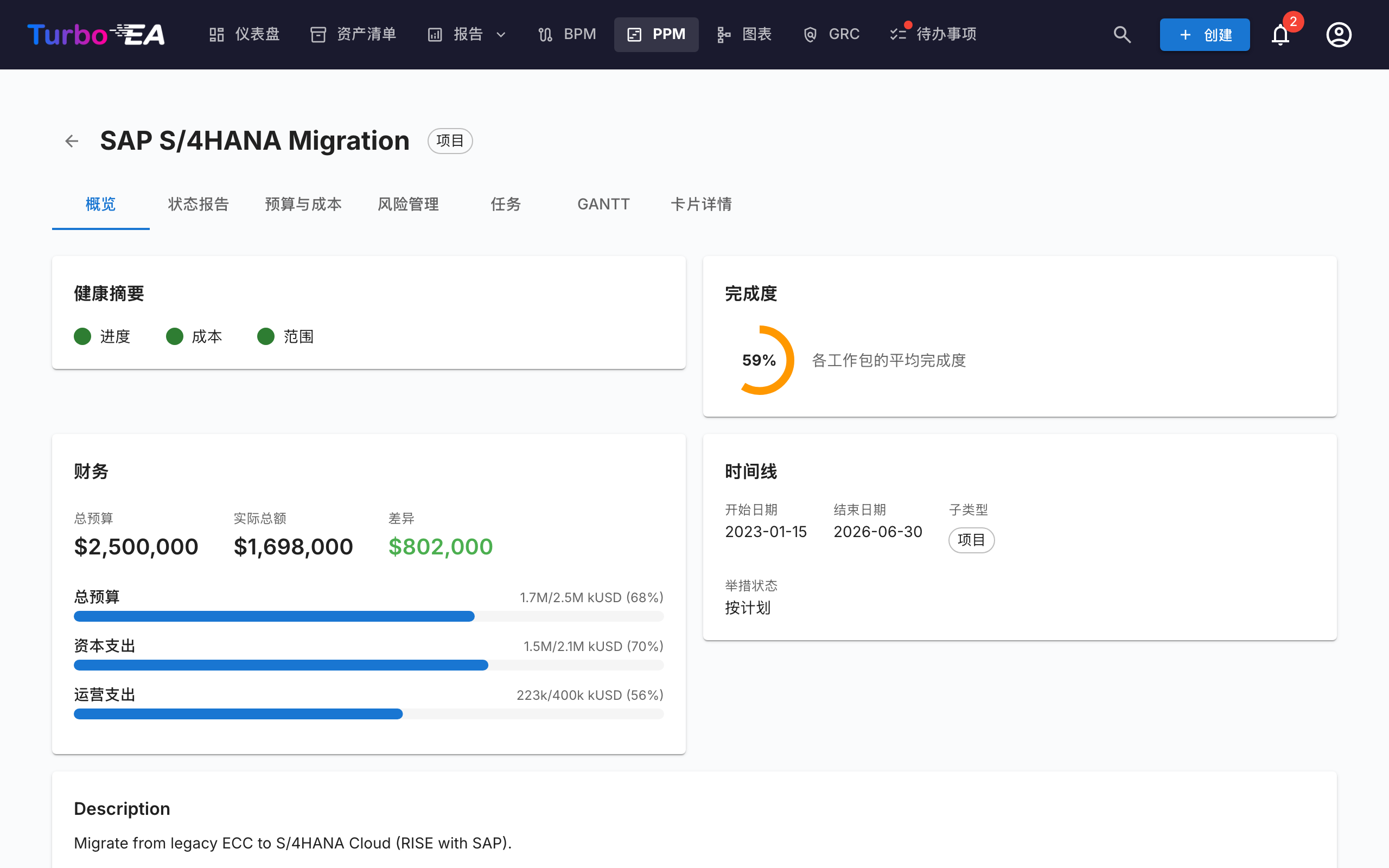Click the 完成度 card heading

pyautogui.click(x=751, y=294)
